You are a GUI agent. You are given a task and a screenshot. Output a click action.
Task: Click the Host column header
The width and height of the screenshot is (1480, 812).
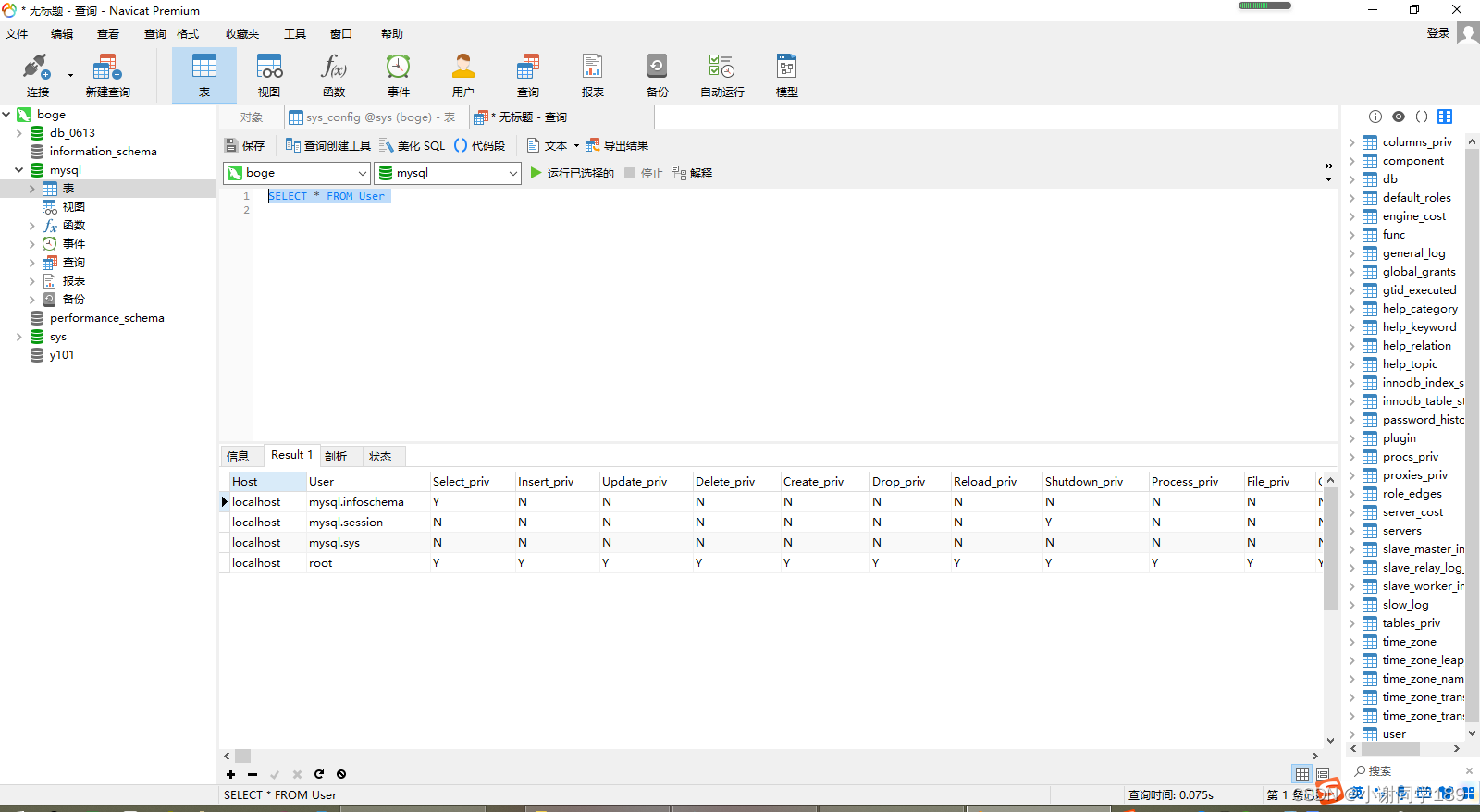coord(267,481)
